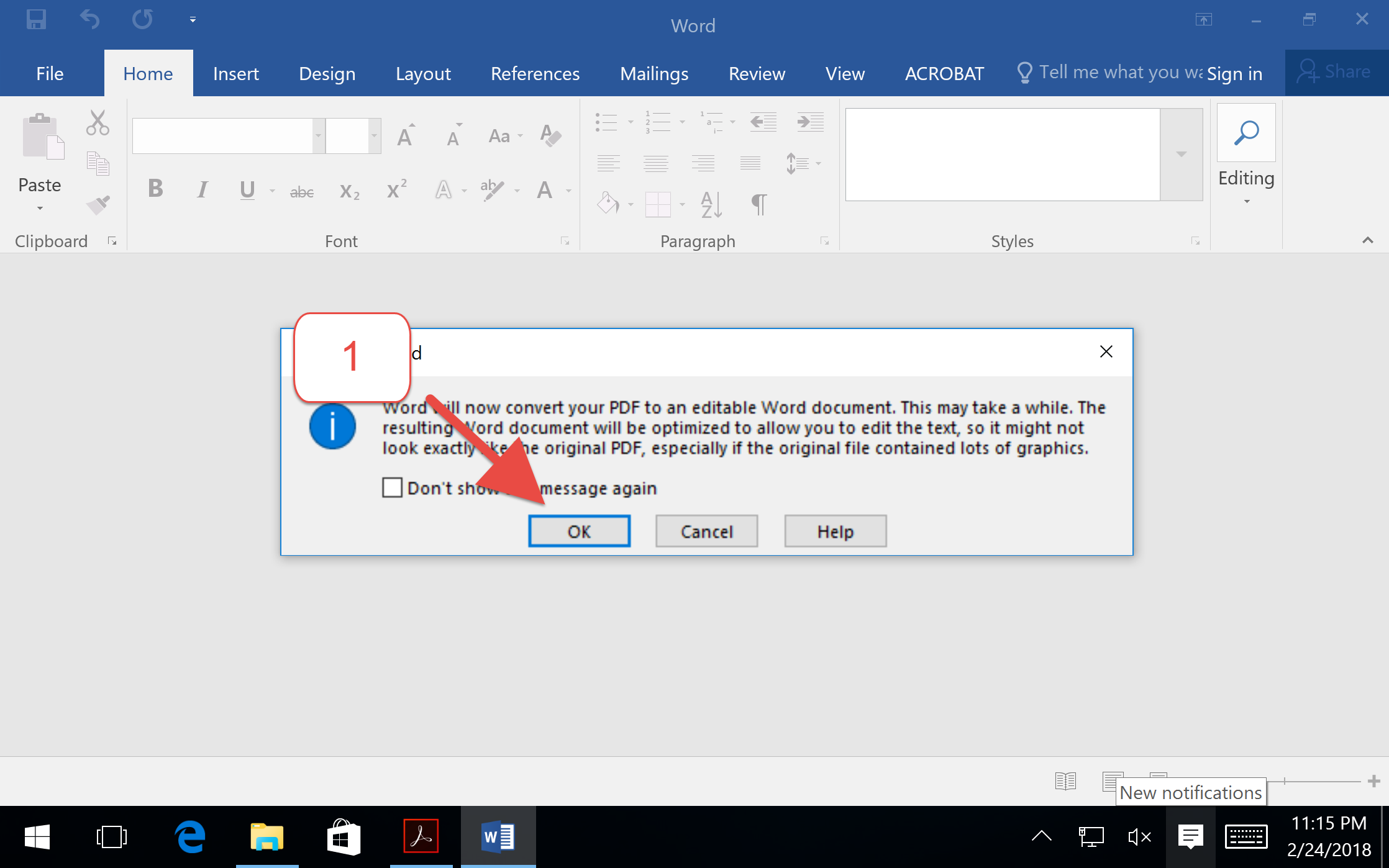Click the Save icon in quick access toolbar

tap(36, 19)
